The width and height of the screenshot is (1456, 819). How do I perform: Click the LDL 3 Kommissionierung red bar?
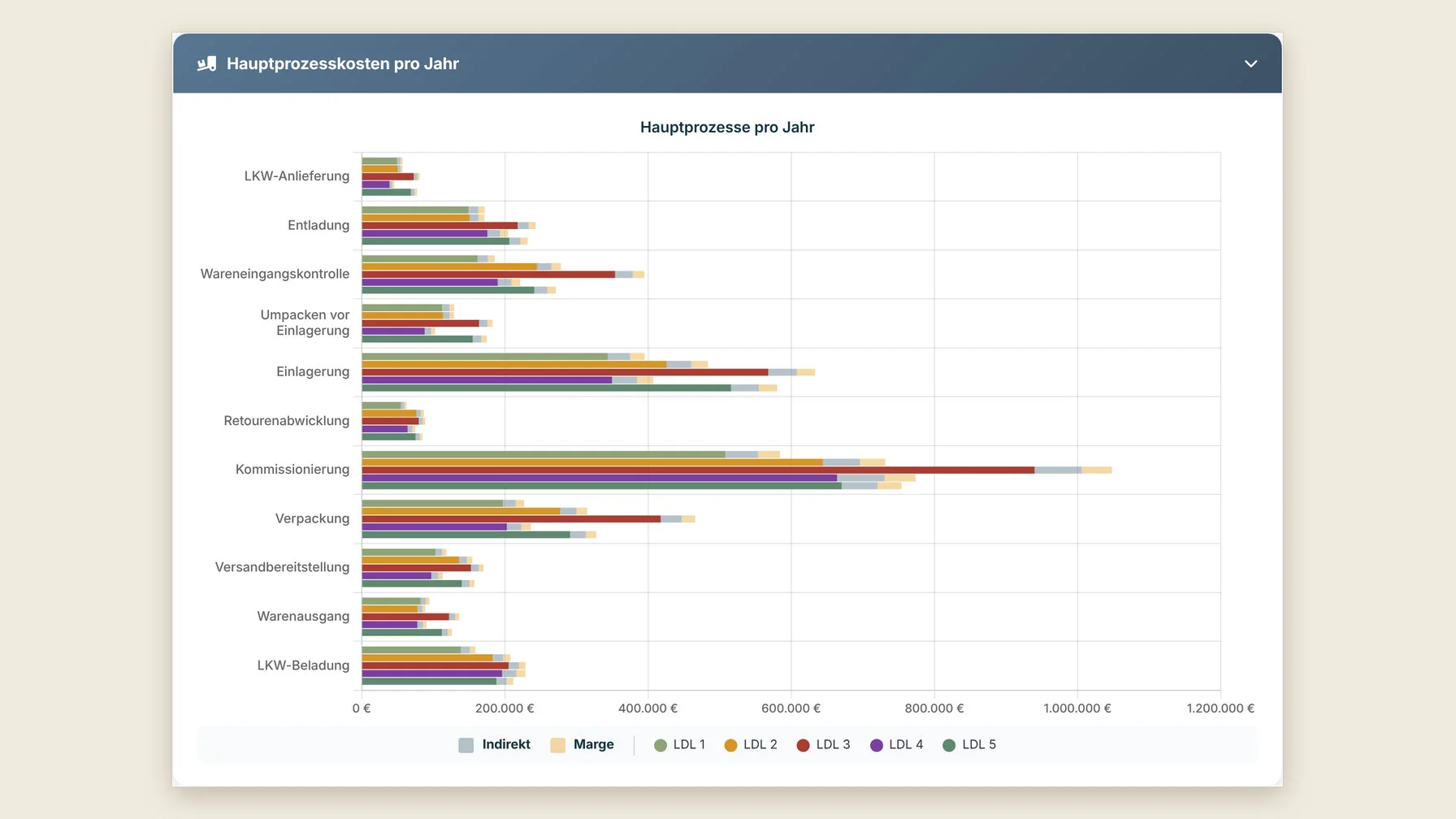(698, 470)
